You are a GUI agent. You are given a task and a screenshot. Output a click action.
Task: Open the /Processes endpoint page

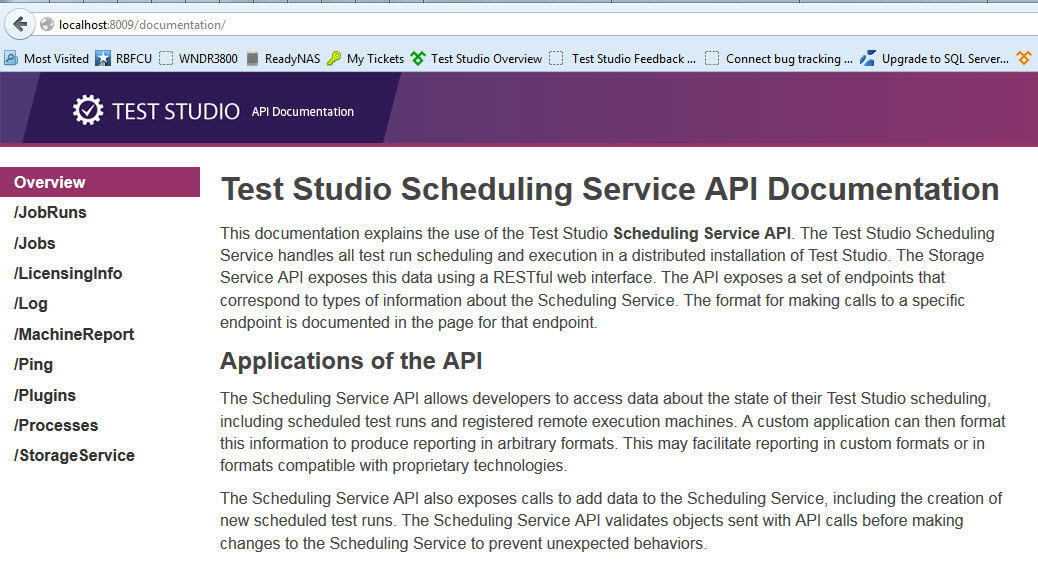[56, 425]
